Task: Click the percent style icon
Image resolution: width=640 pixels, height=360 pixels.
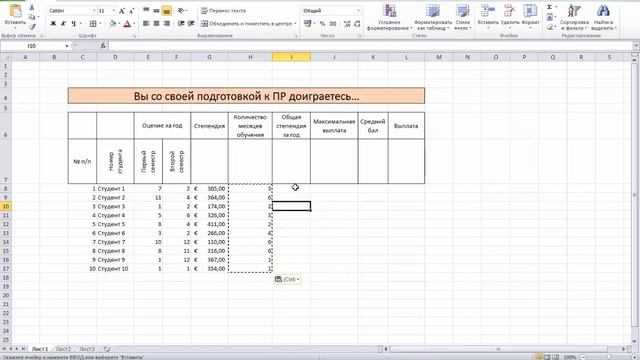Action: click(x=322, y=24)
